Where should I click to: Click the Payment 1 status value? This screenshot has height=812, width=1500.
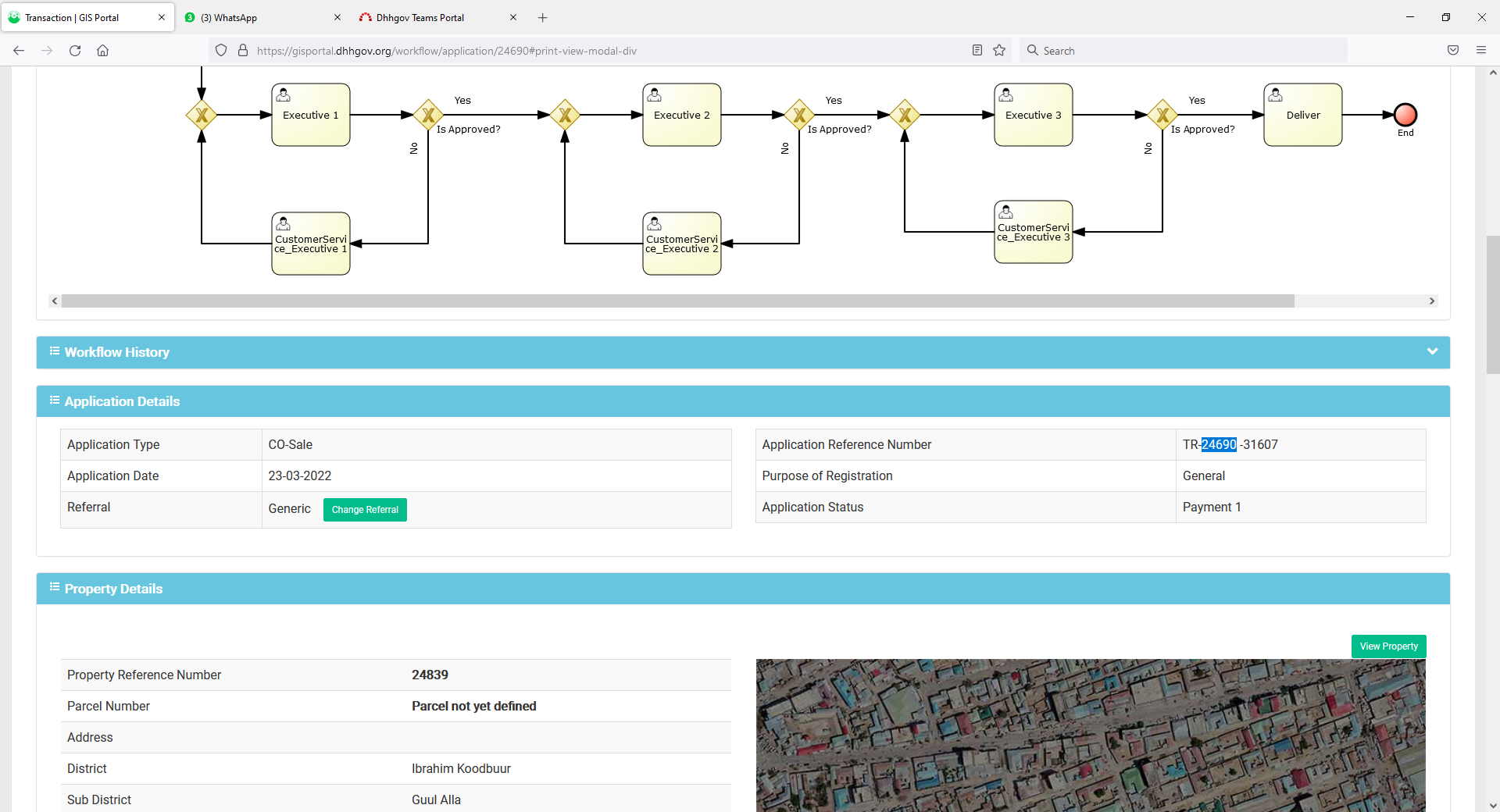[1212, 507]
